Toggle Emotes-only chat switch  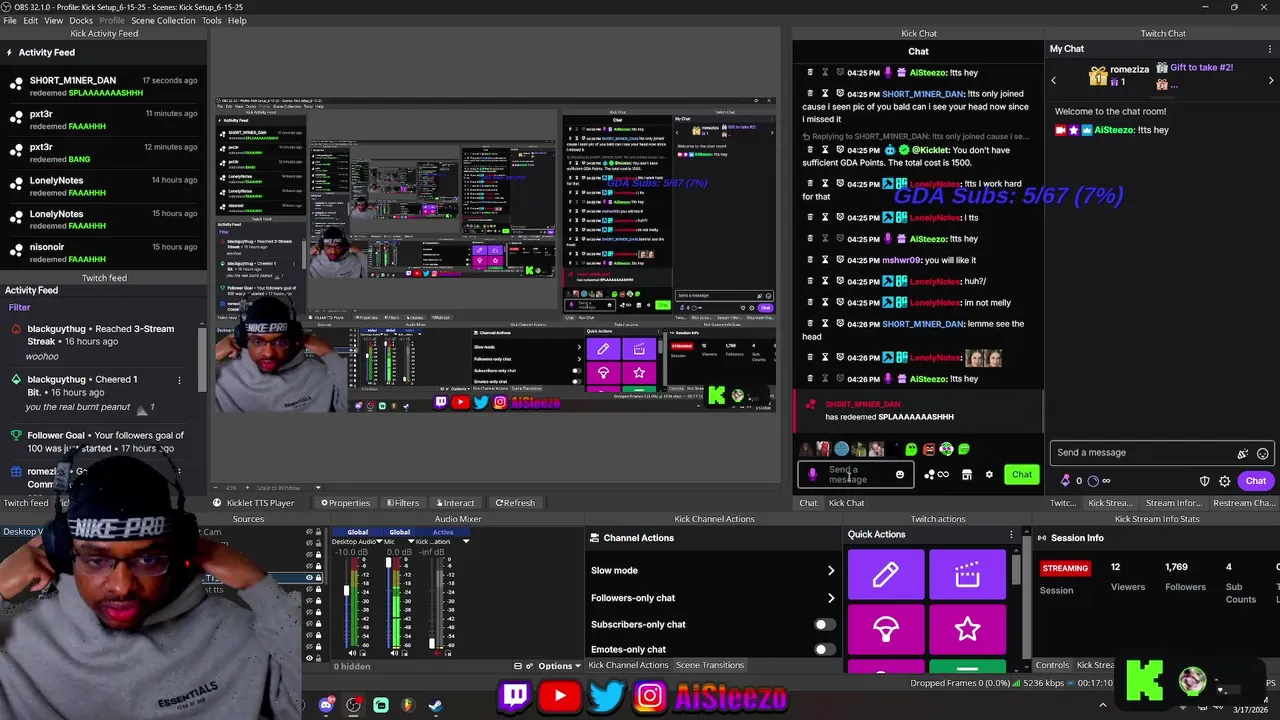(823, 649)
